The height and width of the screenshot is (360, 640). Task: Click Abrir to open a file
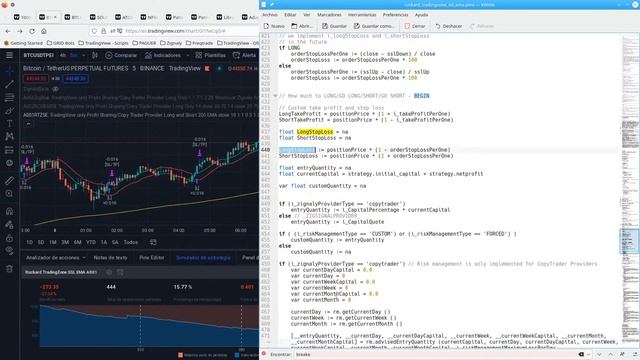pyautogui.click(x=302, y=26)
